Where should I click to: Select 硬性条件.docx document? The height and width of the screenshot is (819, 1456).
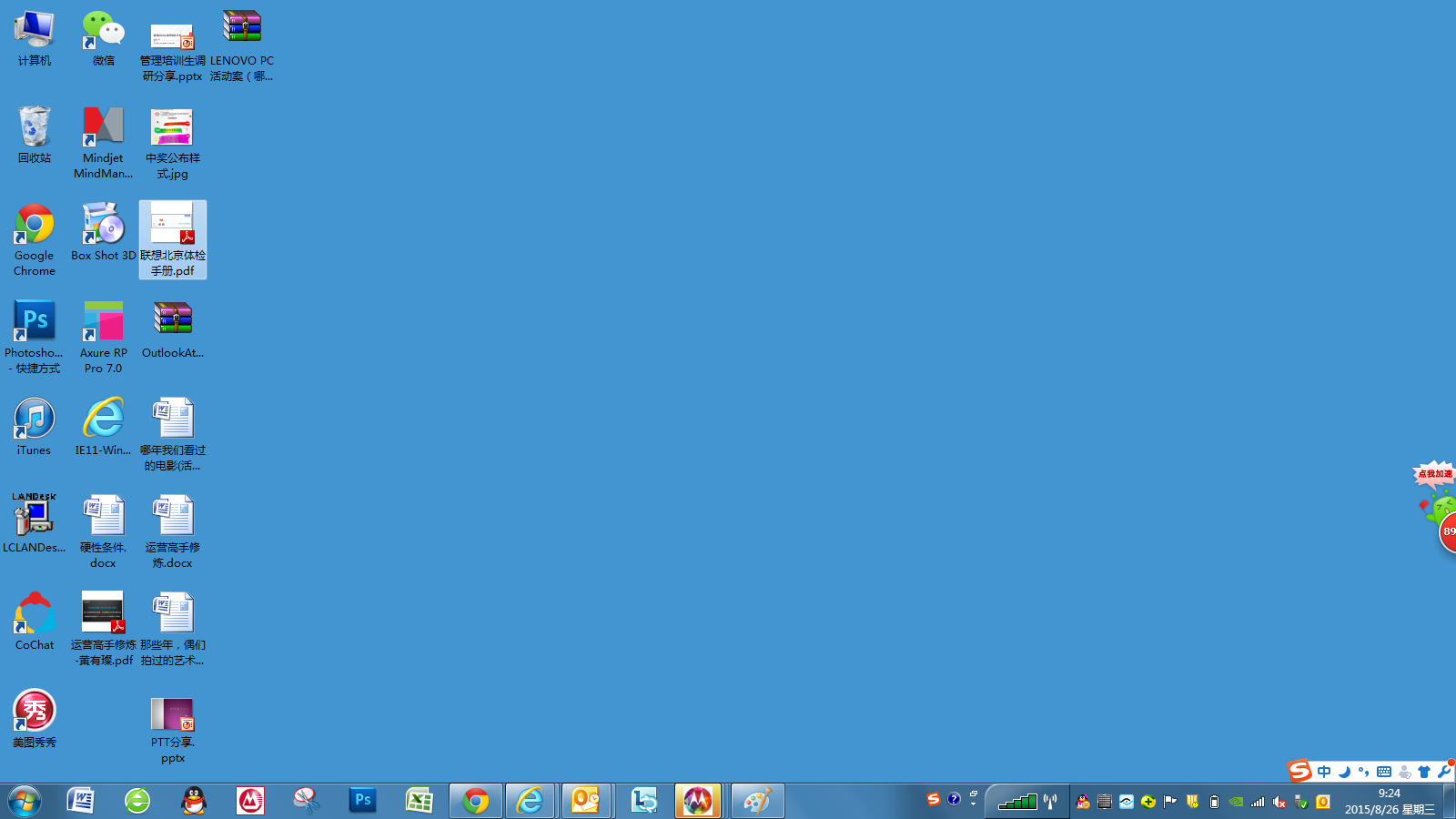(104, 532)
